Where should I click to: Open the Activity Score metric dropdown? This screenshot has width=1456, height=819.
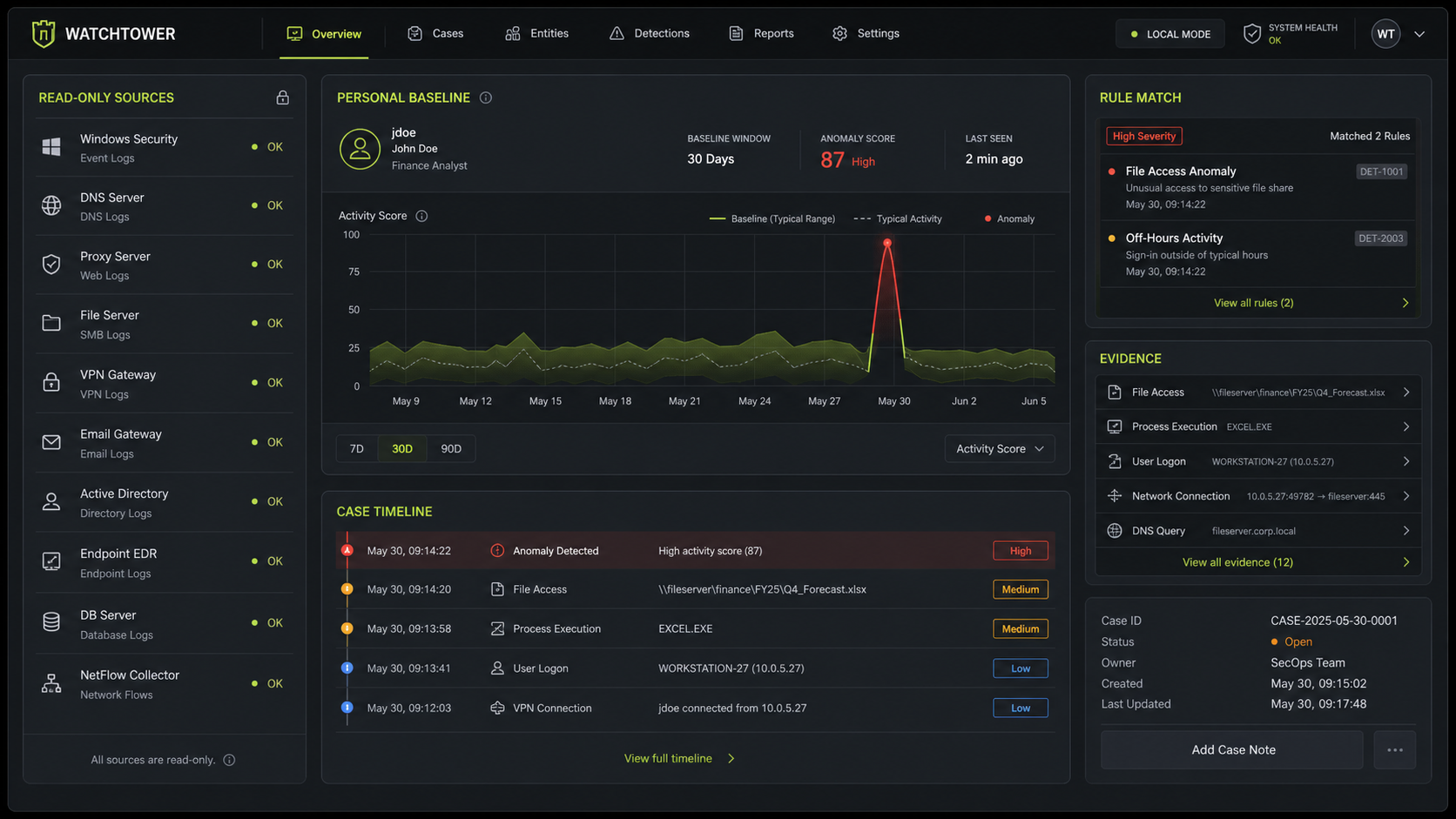pyautogui.click(x=999, y=449)
